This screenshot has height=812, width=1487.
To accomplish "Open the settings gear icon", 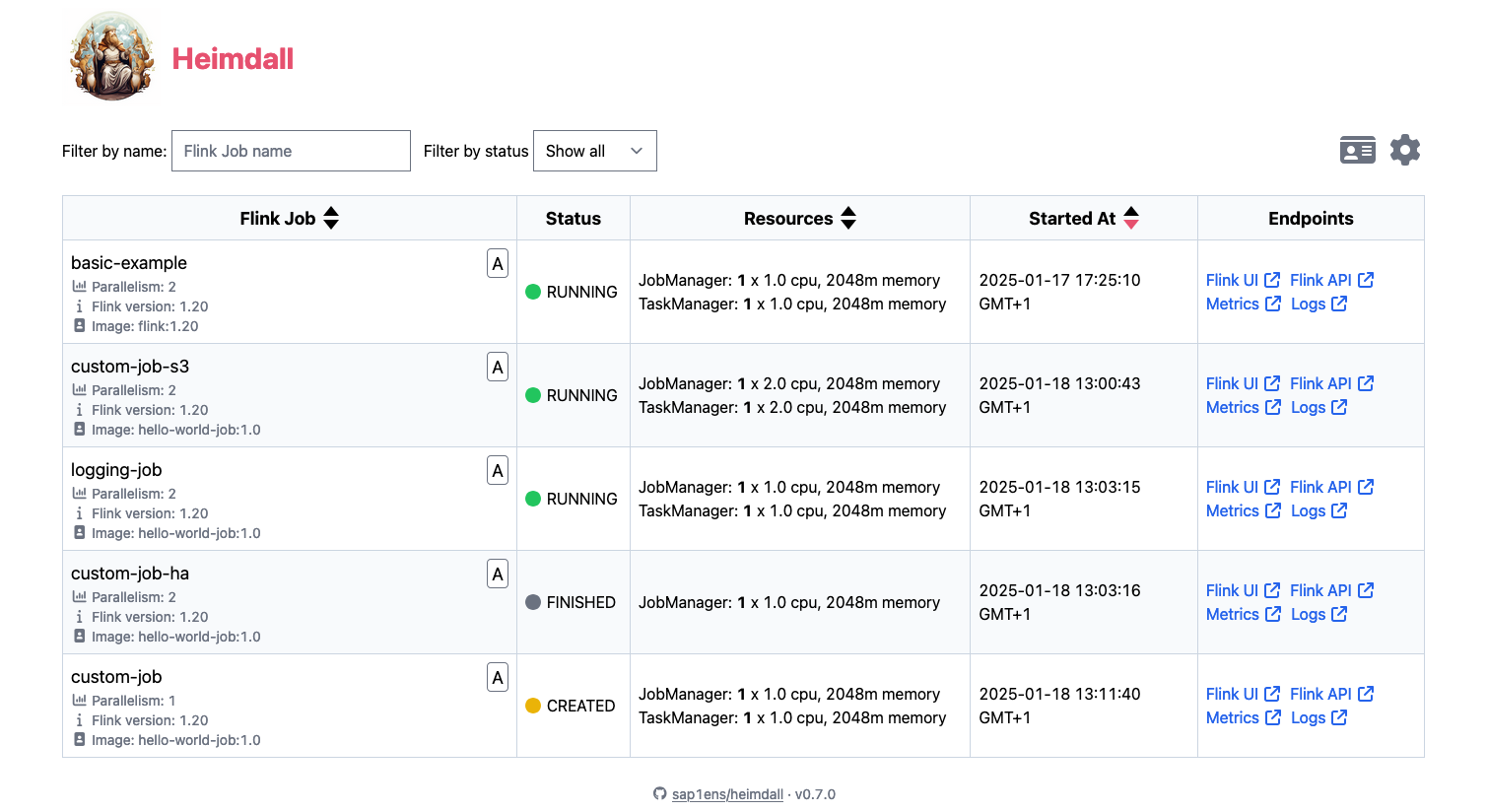I will click(1404, 149).
